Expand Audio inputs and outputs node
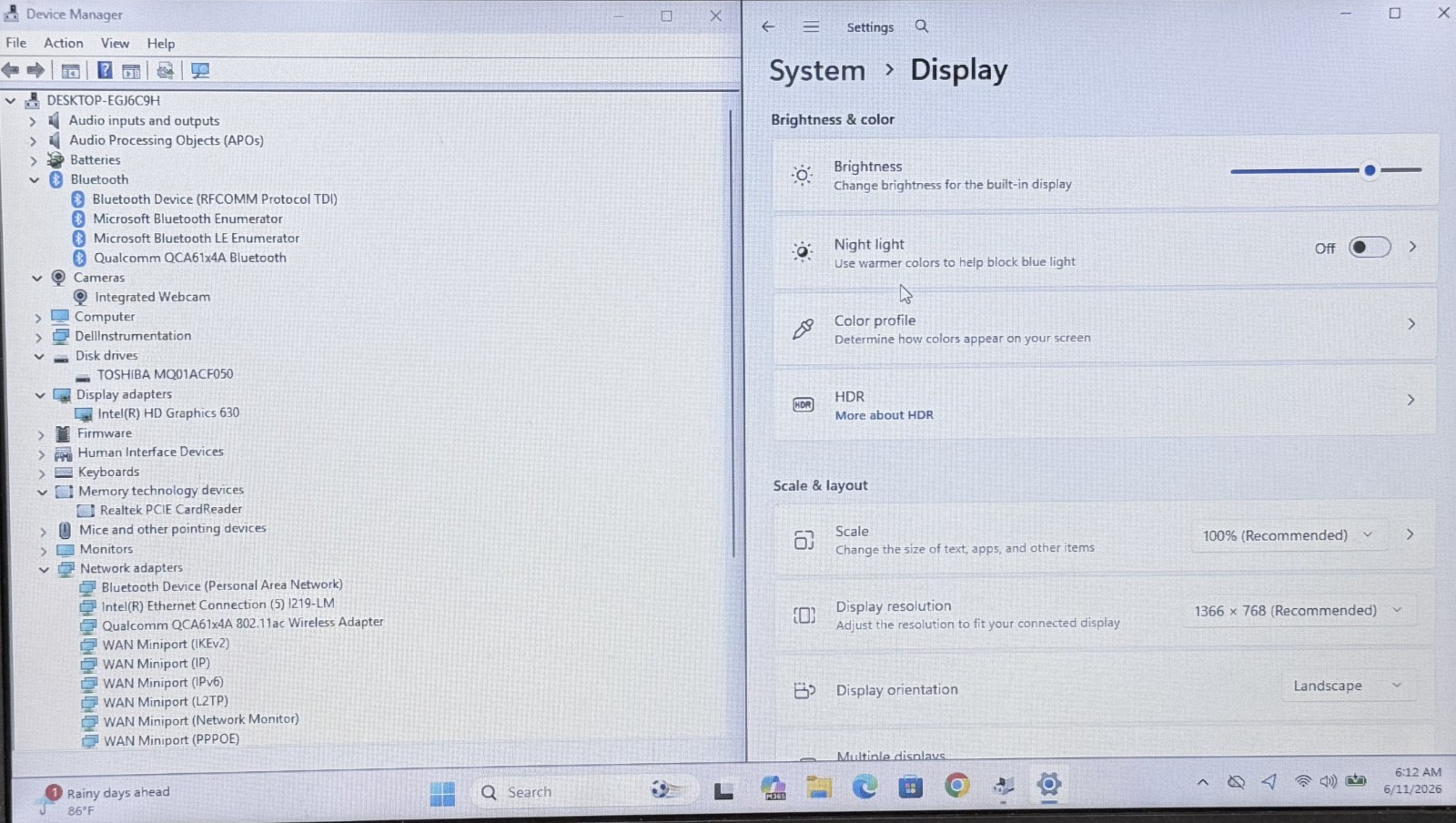Image resolution: width=1456 pixels, height=823 pixels. pos(33,121)
